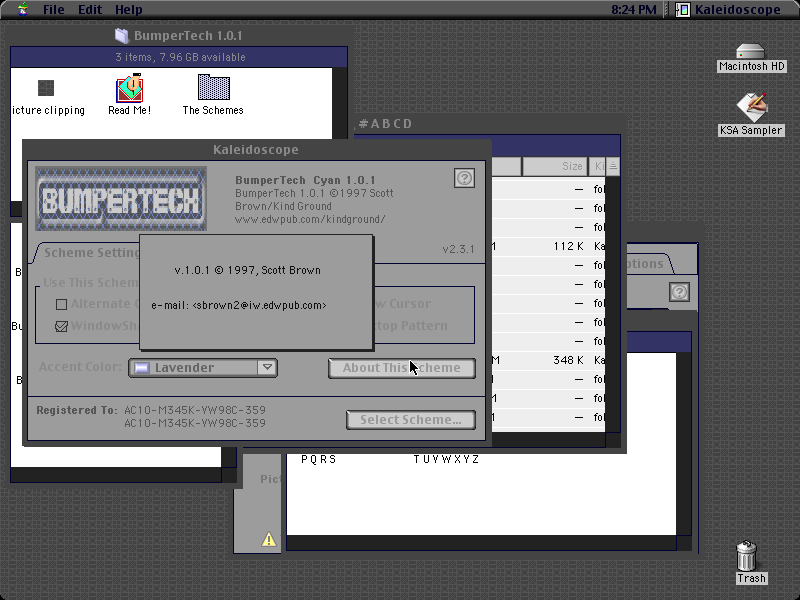
Task: Click the Kaleidoscope help question mark button
Action: click(464, 178)
